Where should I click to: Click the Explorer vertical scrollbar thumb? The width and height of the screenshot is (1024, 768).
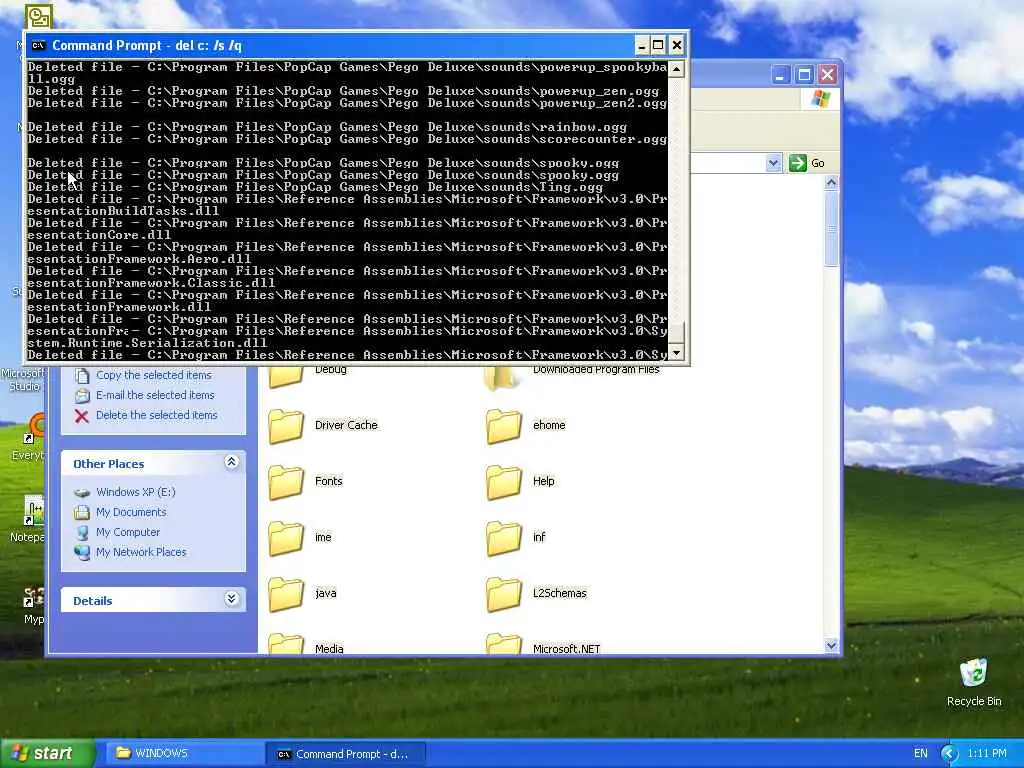tap(831, 229)
